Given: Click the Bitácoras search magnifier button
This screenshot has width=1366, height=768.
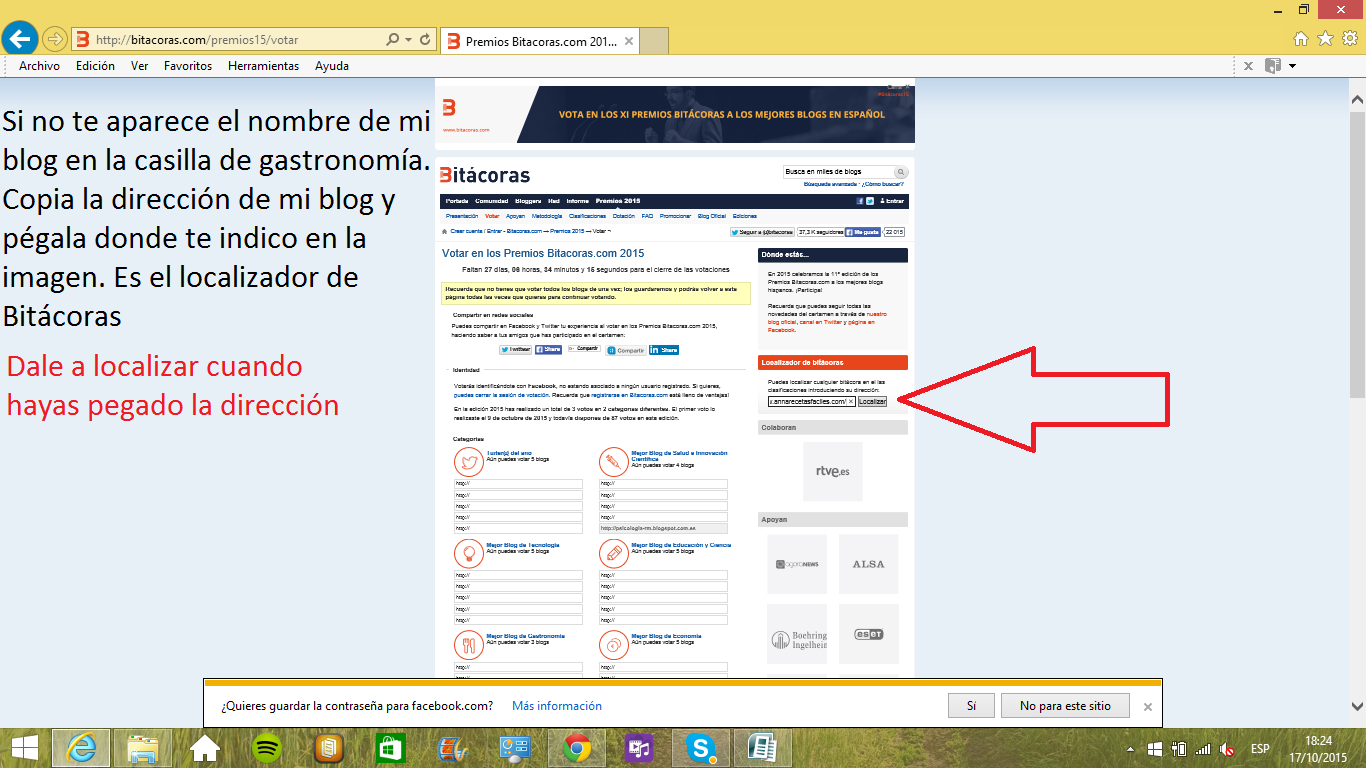Looking at the screenshot, I should click(901, 172).
